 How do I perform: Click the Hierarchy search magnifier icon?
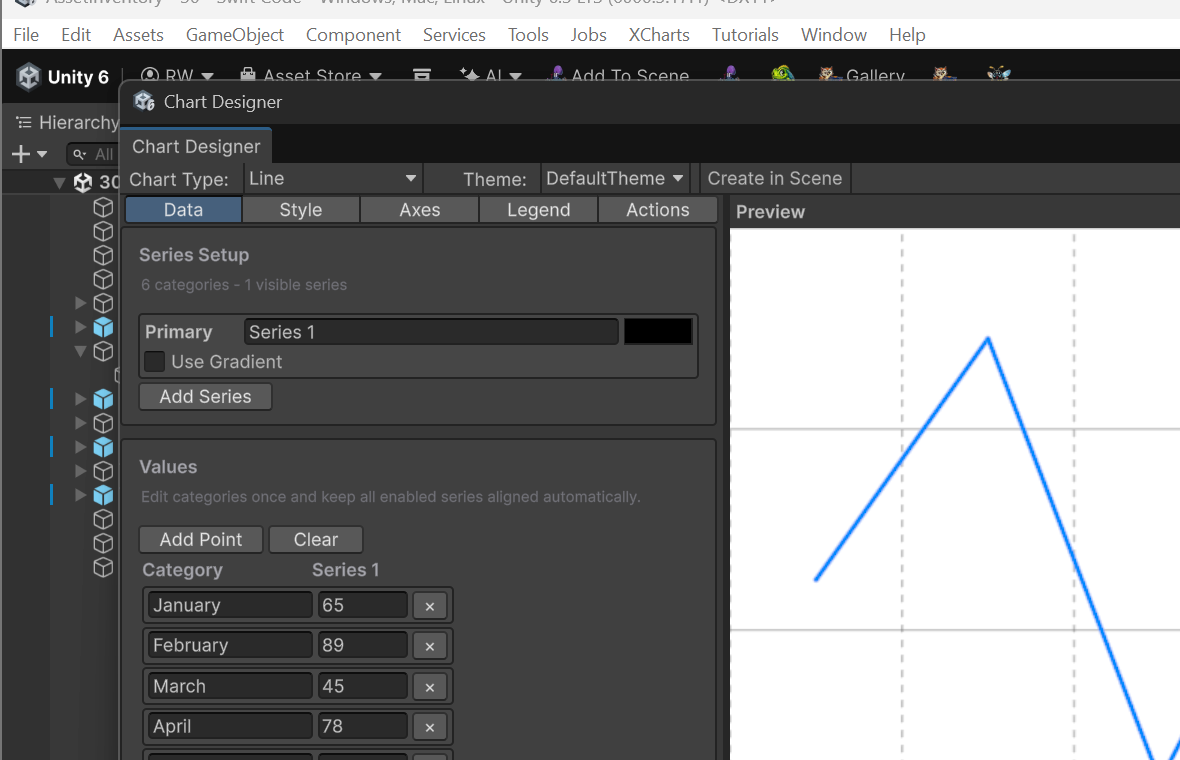pos(79,154)
